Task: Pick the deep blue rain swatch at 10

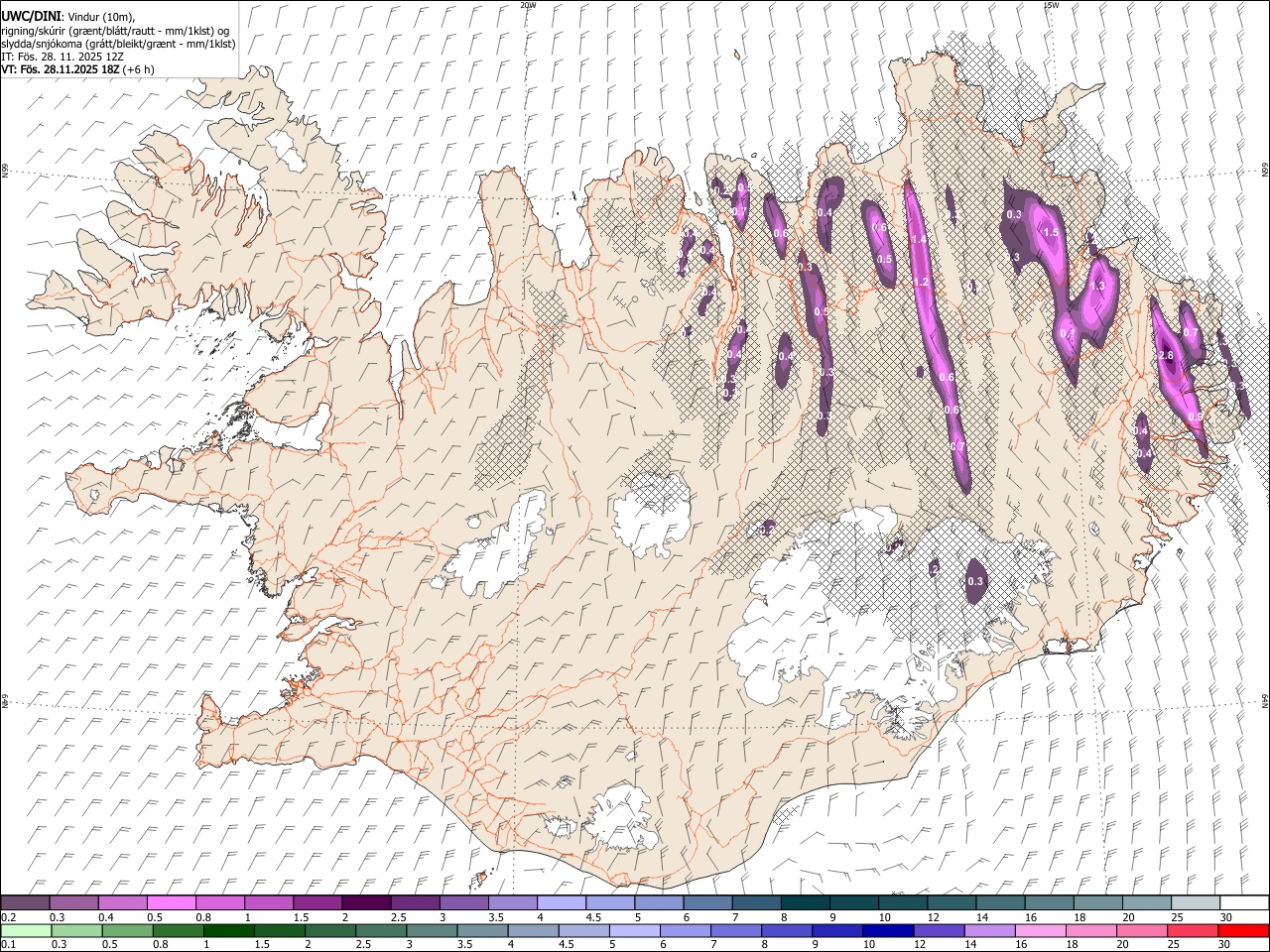Action: (x=887, y=930)
